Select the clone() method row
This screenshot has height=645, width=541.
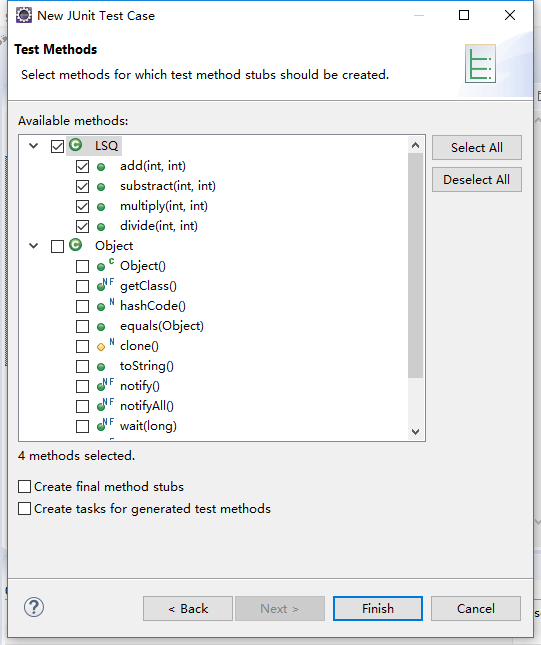coord(139,346)
